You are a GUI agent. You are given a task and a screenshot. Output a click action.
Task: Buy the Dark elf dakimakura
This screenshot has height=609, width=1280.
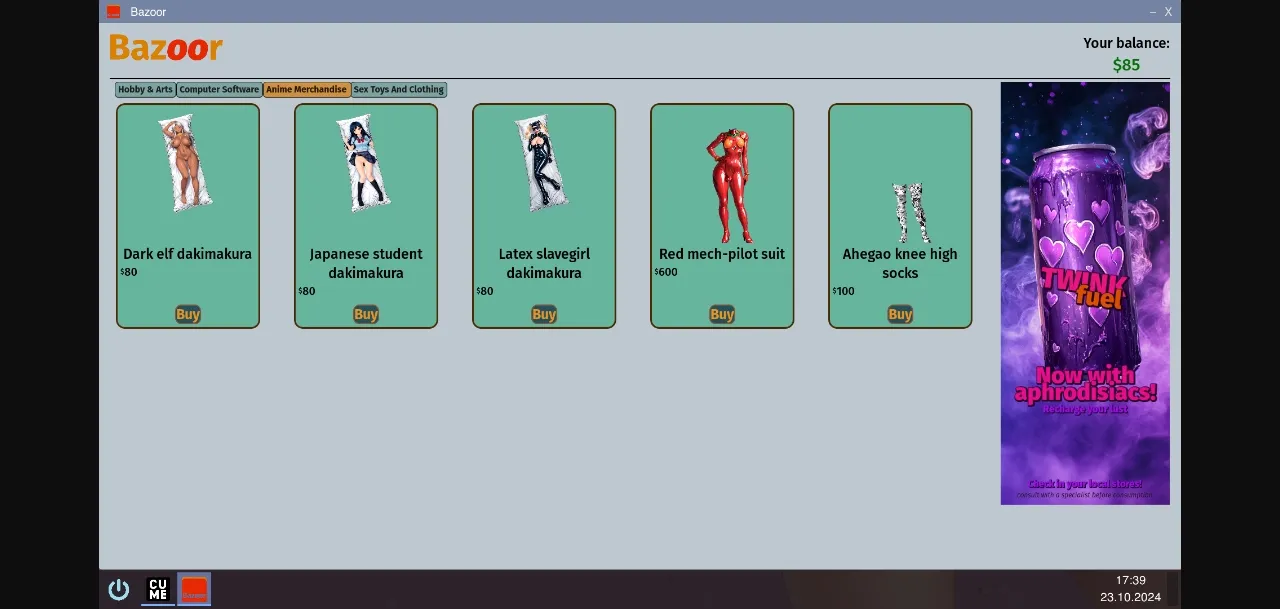188,314
